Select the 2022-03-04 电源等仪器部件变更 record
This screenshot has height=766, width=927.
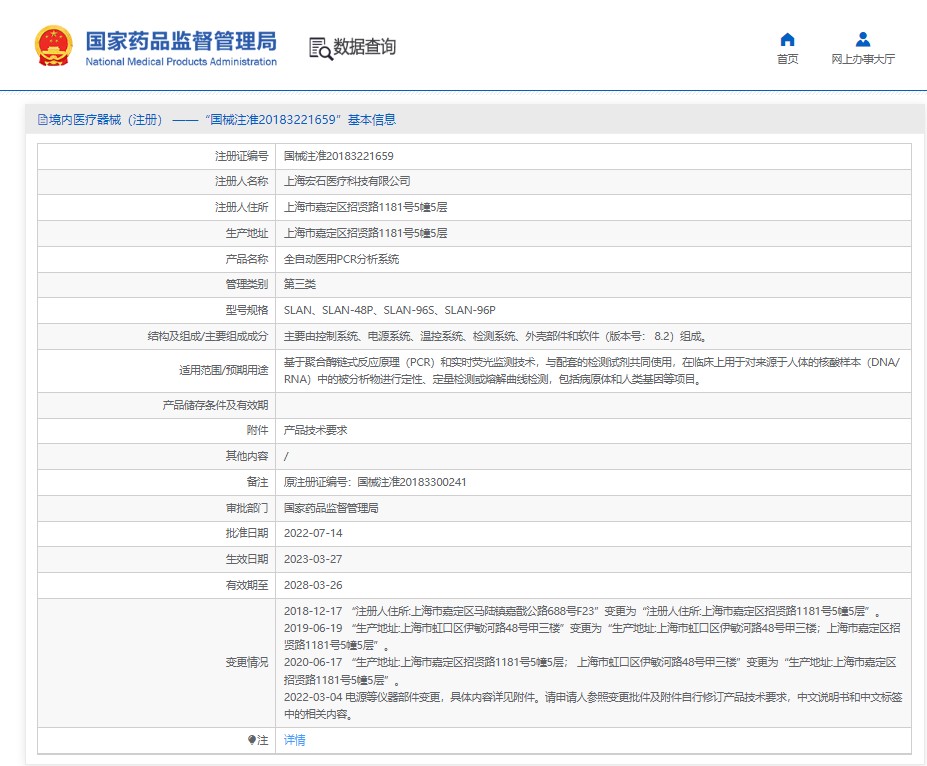click(593, 706)
